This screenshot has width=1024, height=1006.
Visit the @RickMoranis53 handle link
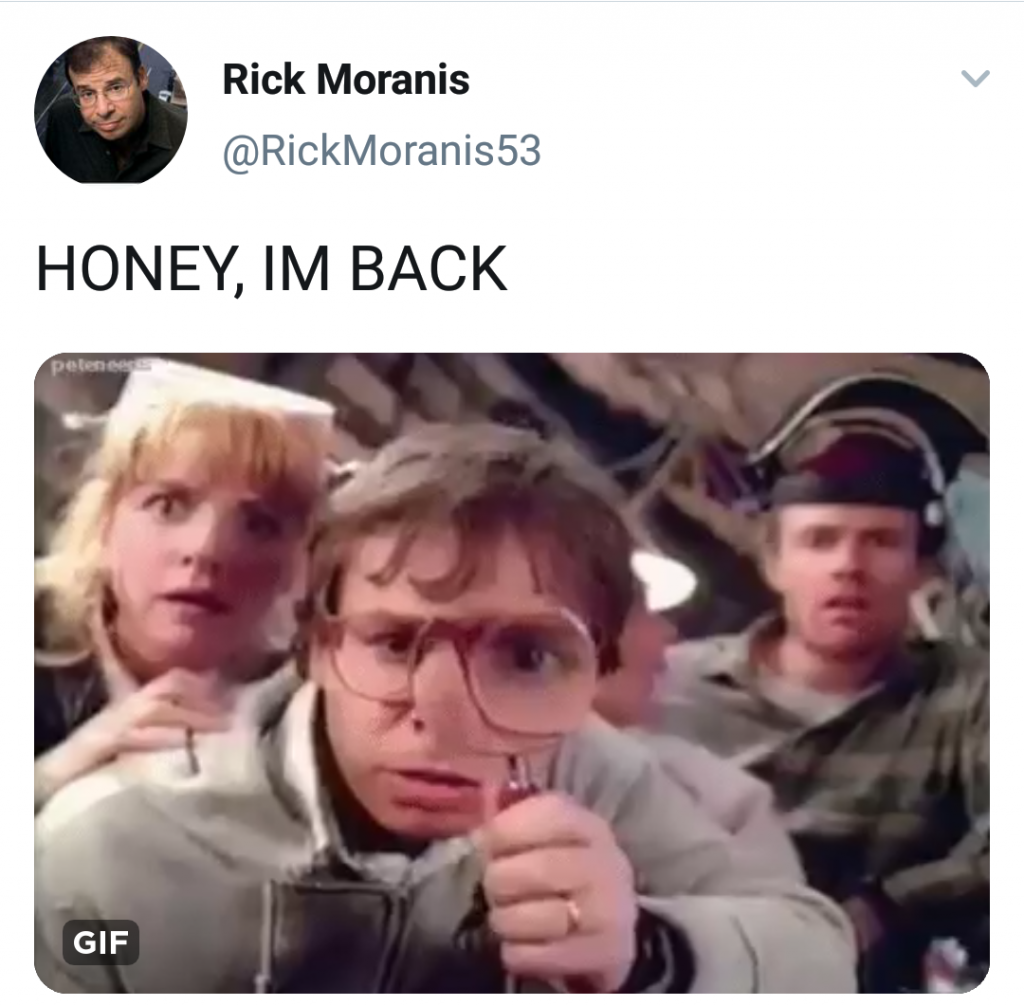pos(382,151)
